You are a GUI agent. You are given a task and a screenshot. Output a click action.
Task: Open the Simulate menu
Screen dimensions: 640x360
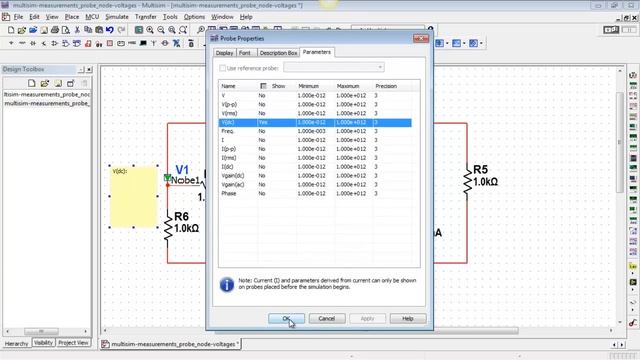(x=117, y=17)
